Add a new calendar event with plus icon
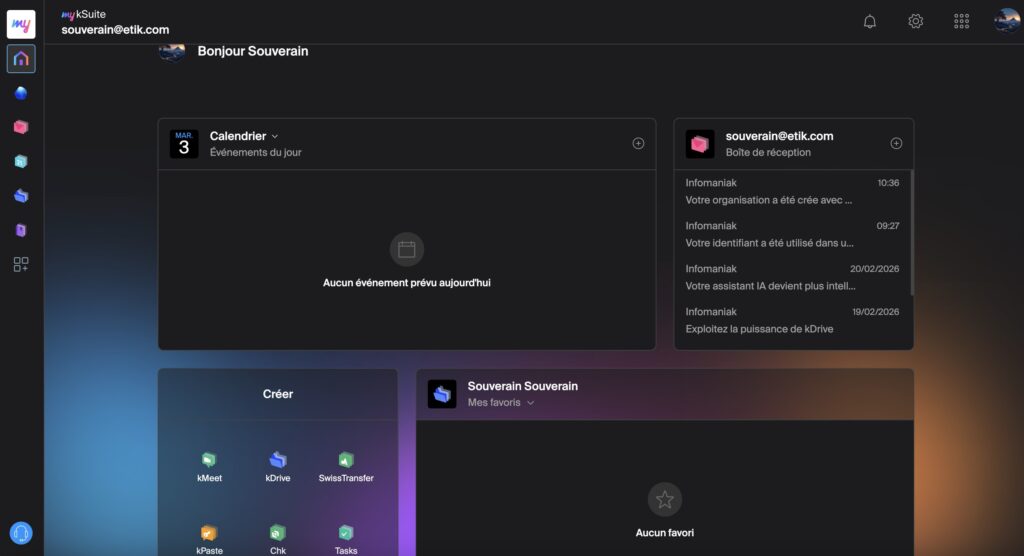 coord(638,143)
